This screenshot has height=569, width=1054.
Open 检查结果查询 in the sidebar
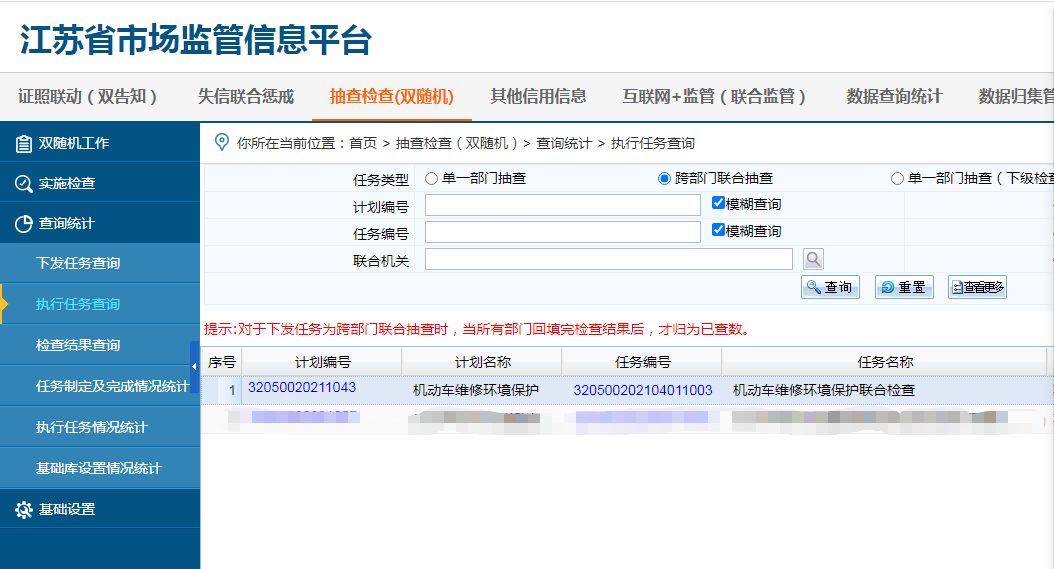78,345
